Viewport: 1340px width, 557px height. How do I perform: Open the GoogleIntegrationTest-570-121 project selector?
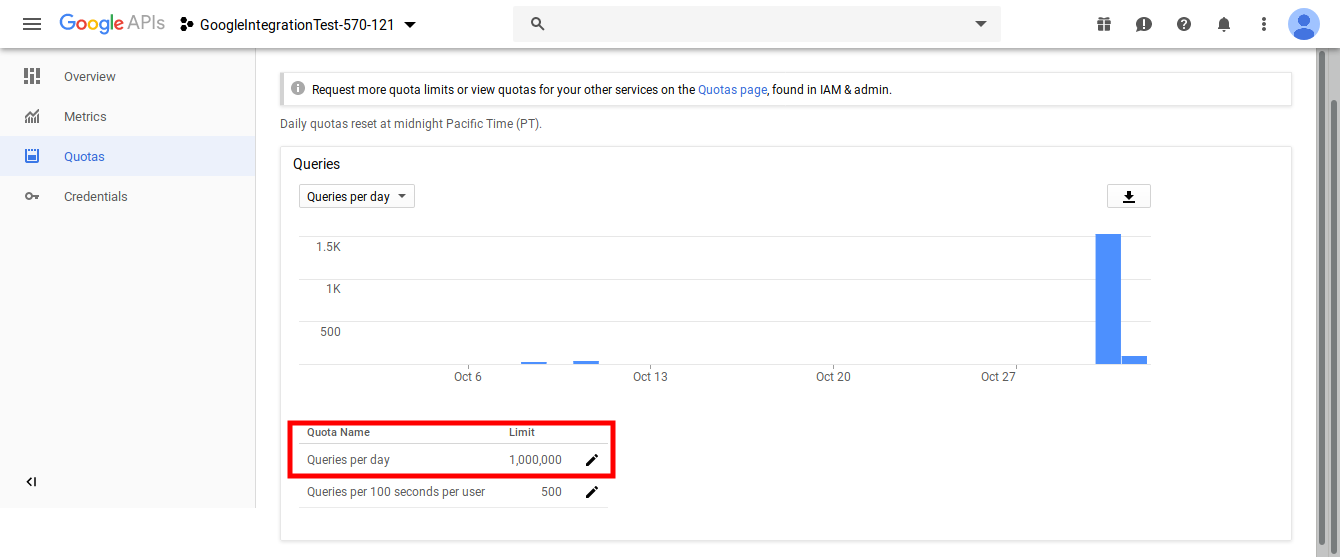point(298,25)
